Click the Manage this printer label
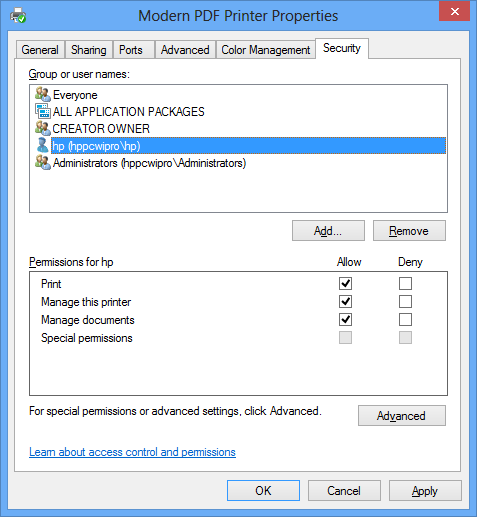The width and height of the screenshot is (477, 517). click(86, 302)
